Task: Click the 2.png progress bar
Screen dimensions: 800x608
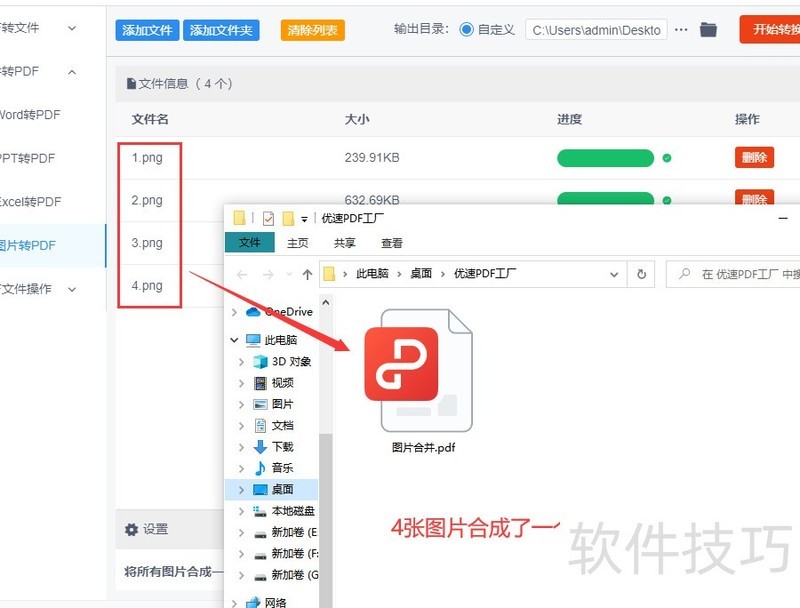Action: click(x=605, y=198)
